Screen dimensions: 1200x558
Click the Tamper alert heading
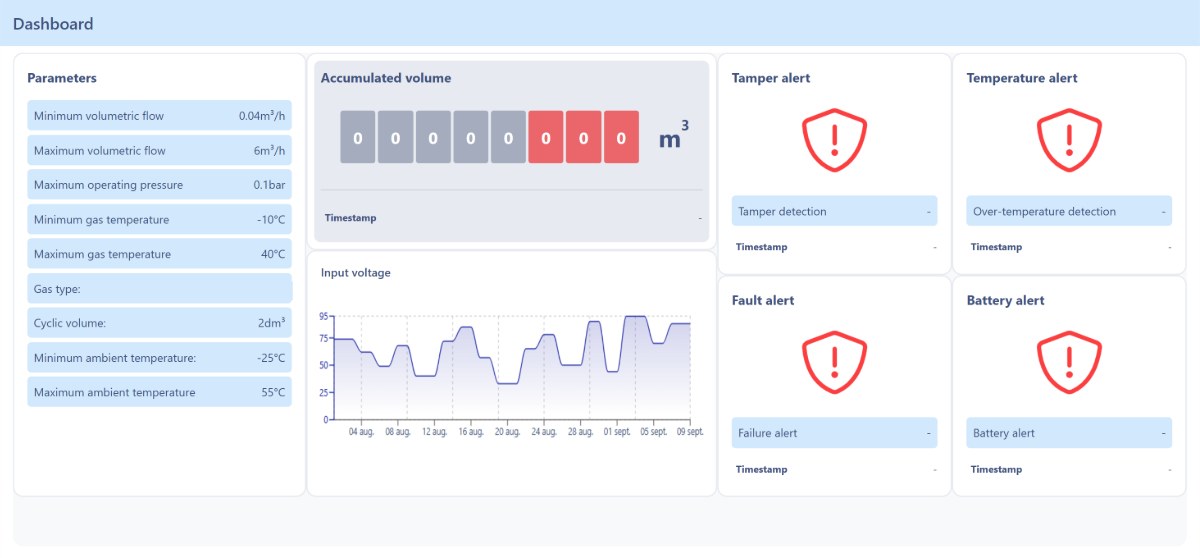pos(771,78)
